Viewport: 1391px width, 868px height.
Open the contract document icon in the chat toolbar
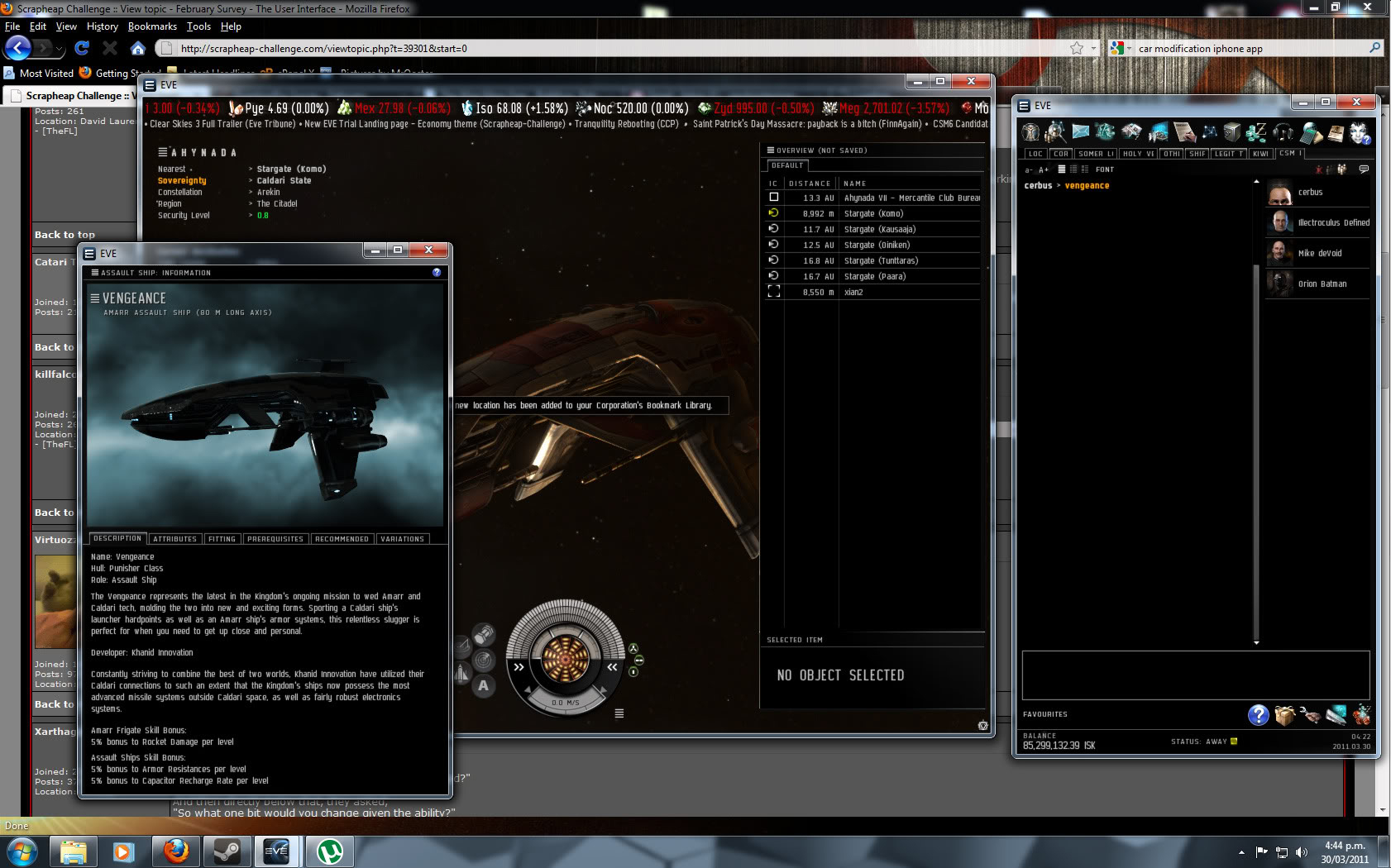[x=1184, y=132]
